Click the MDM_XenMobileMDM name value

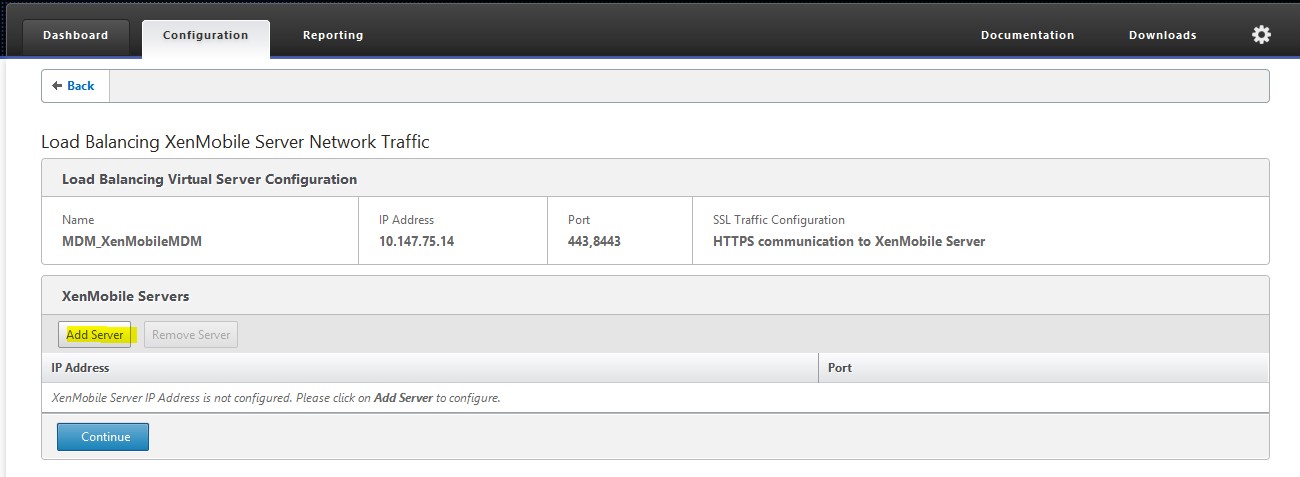(132, 241)
